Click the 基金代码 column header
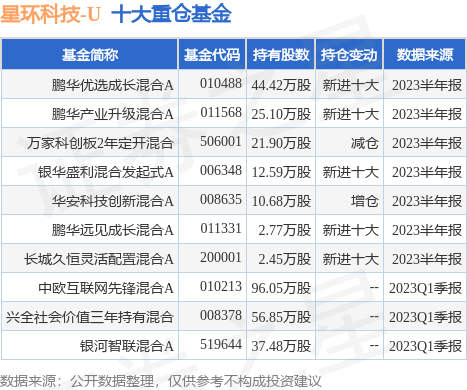 (x=212, y=55)
